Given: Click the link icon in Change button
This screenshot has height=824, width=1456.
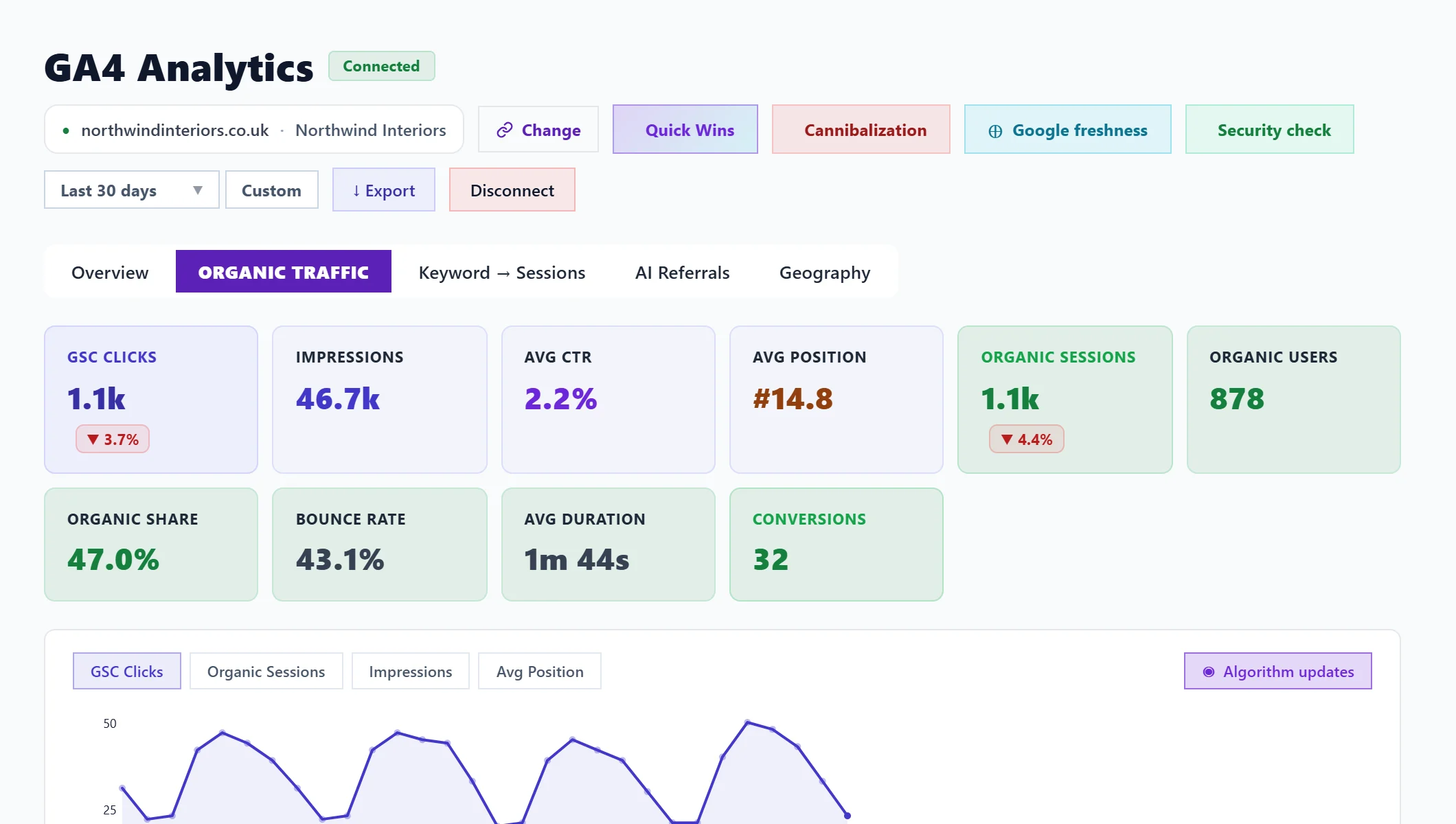Looking at the screenshot, I should (x=505, y=130).
